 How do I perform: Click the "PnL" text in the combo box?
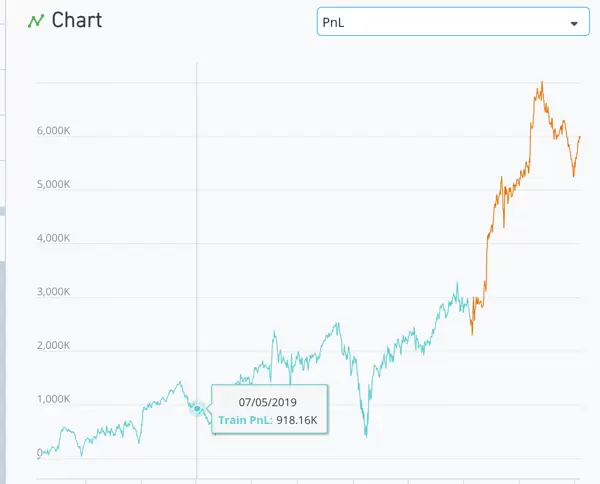pos(333,23)
